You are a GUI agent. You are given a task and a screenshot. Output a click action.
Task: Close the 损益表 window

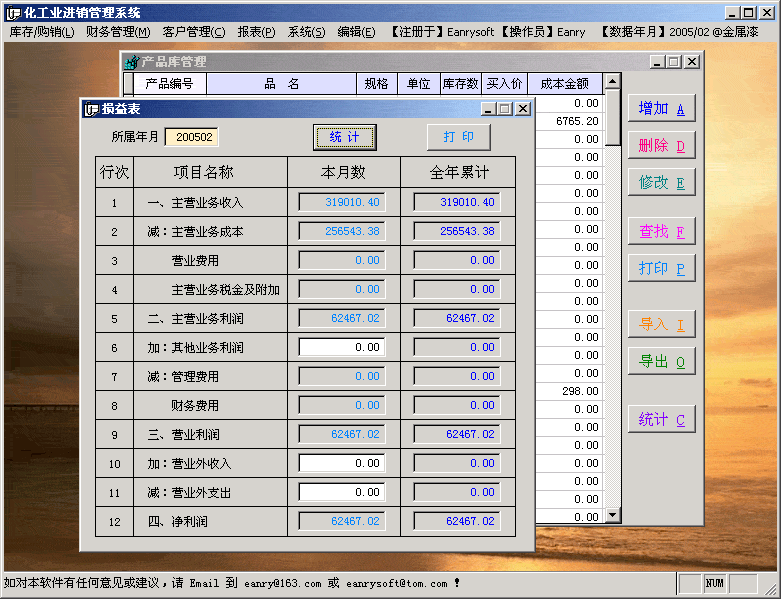(x=522, y=109)
